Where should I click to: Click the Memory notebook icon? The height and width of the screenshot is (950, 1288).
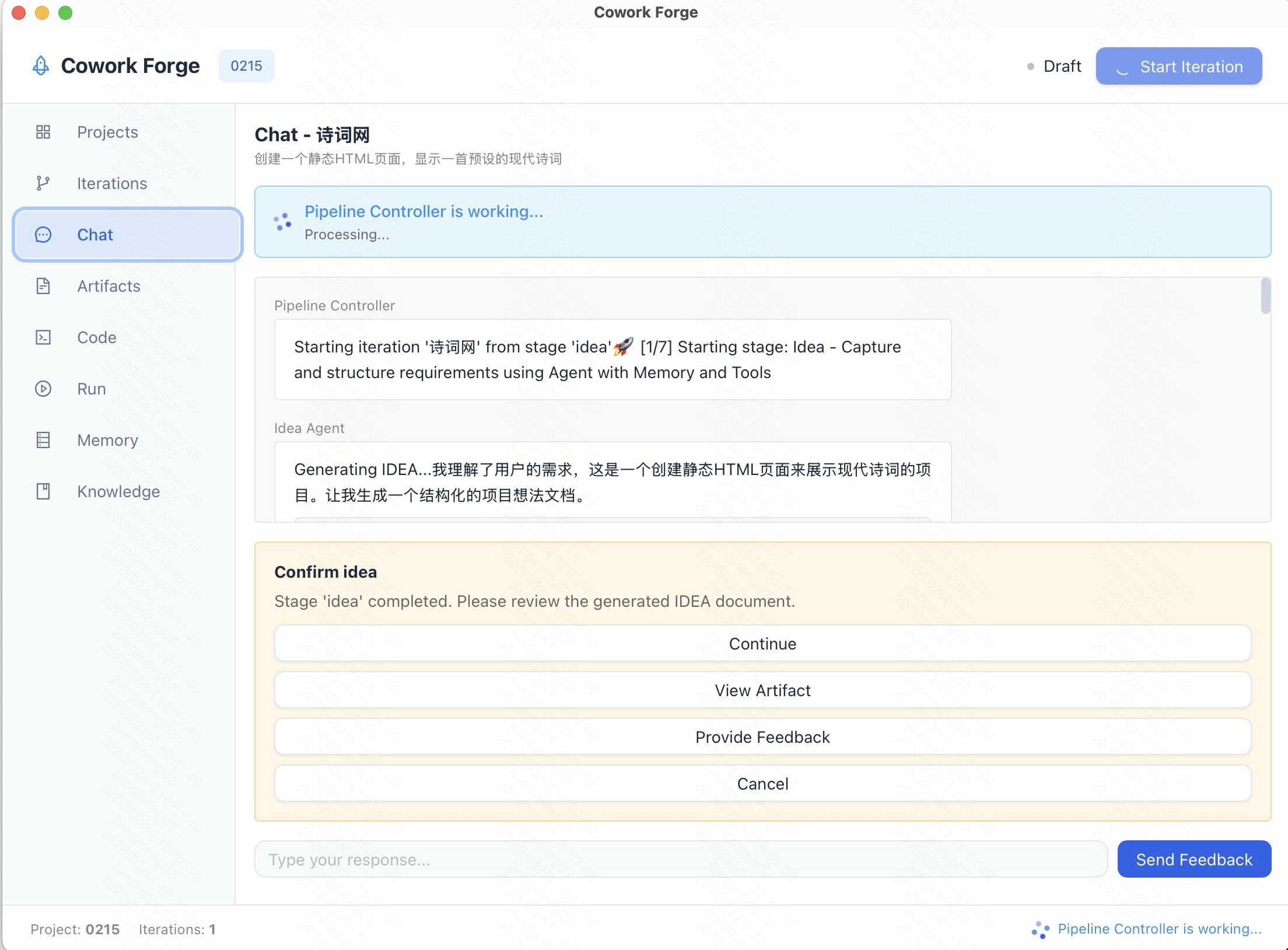(43, 440)
